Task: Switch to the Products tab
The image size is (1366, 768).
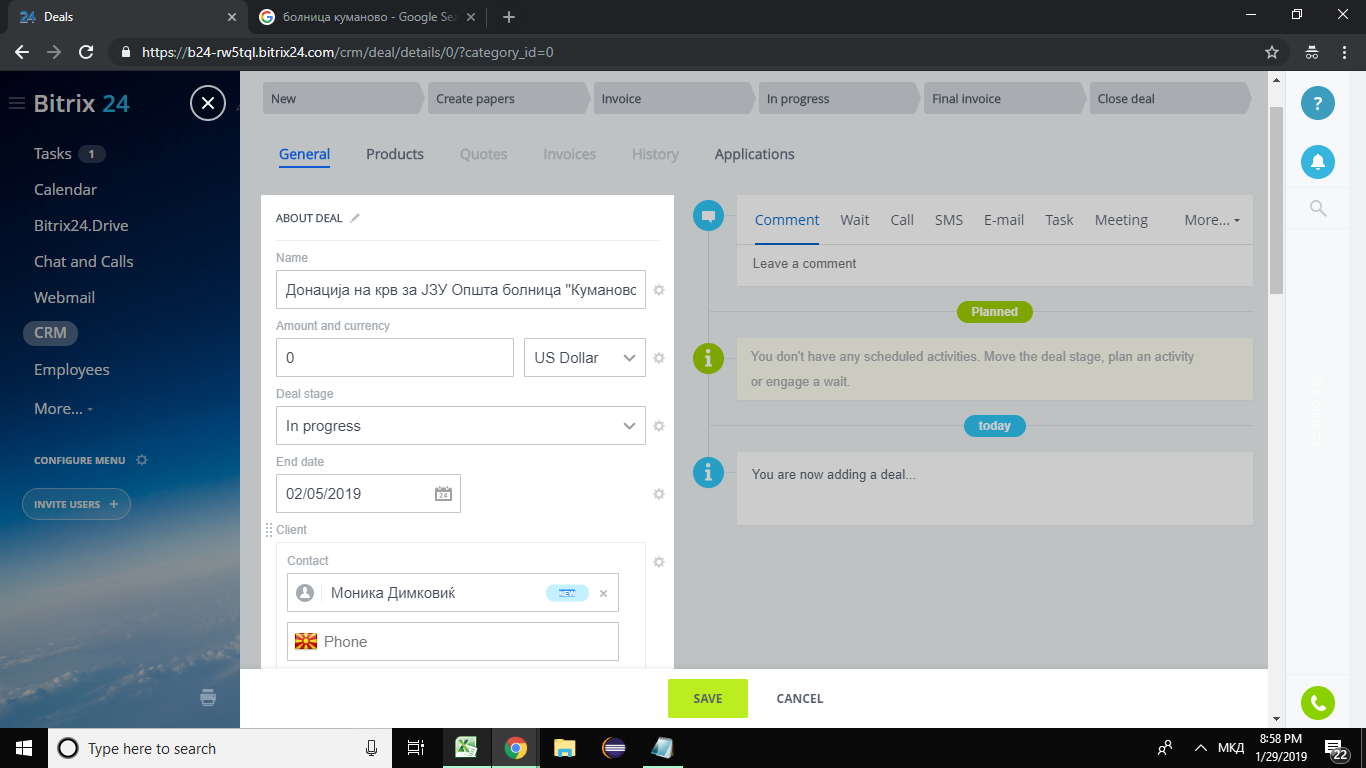Action: click(x=395, y=154)
